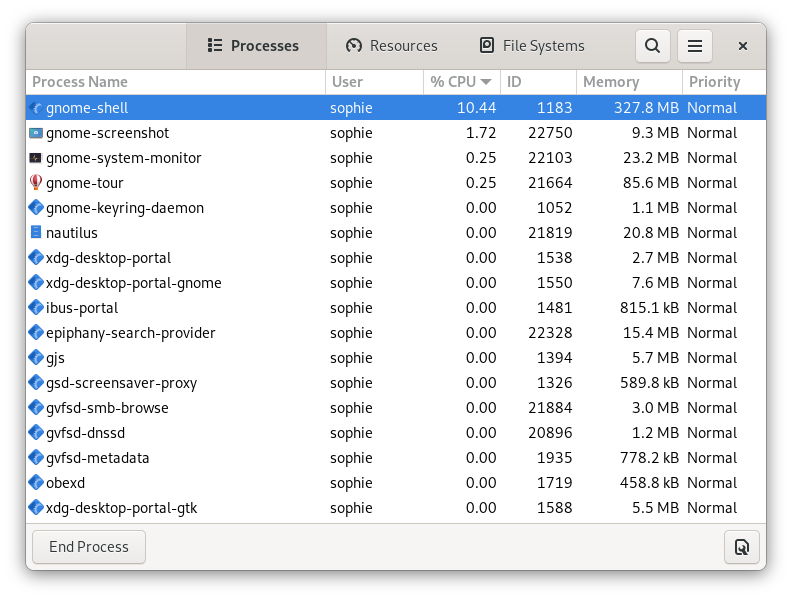Click the gnome-tour balloon icon
This screenshot has width=792, height=599.
coord(36,183)
